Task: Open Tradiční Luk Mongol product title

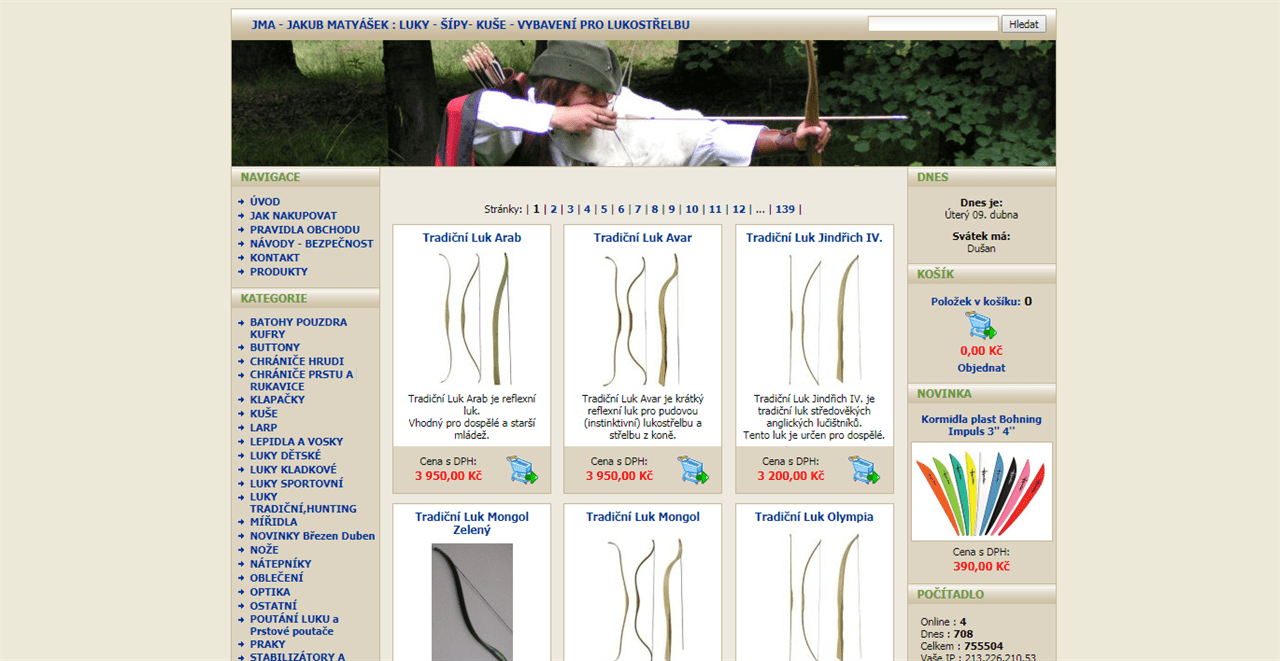Action: point(643,517)
